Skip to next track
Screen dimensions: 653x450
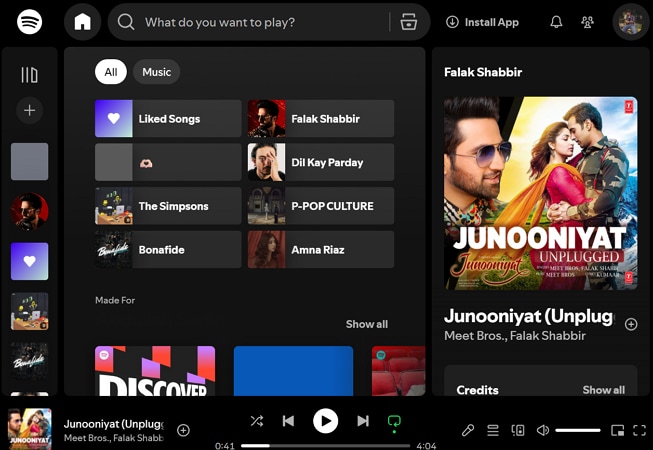pos(363,421)
